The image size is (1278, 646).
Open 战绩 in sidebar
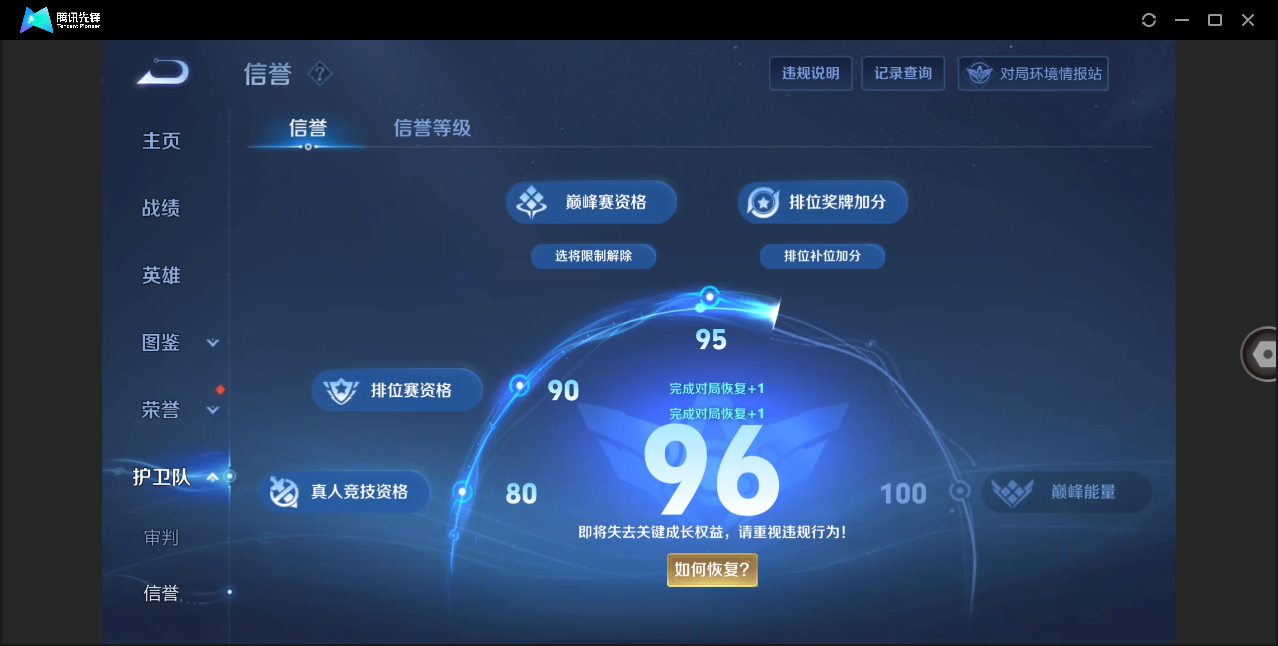(161, 208)
